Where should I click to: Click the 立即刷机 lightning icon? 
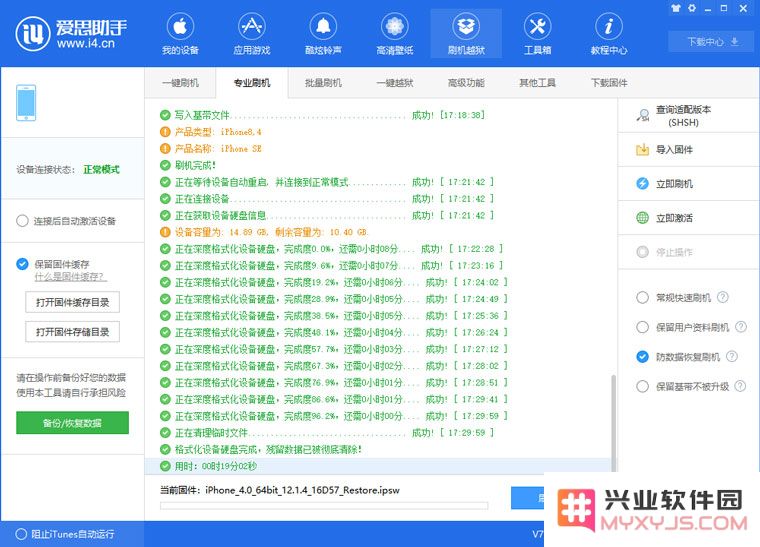pyautogui.click(x=643, y=184)
